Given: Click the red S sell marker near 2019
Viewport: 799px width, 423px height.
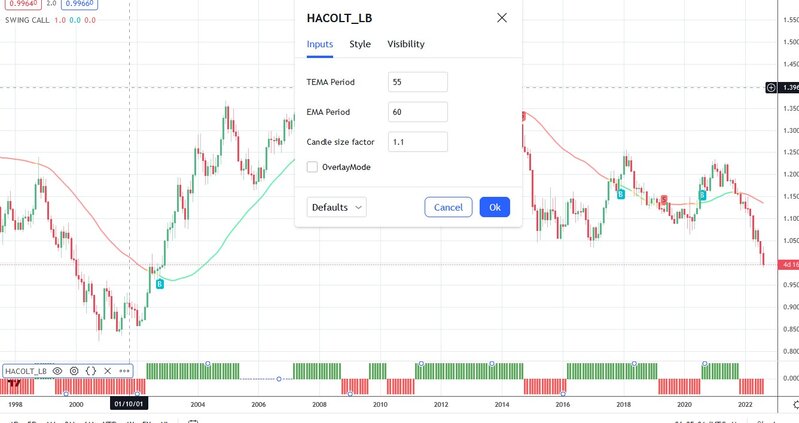Looking at the screenshot, I should tap(664, 200).
